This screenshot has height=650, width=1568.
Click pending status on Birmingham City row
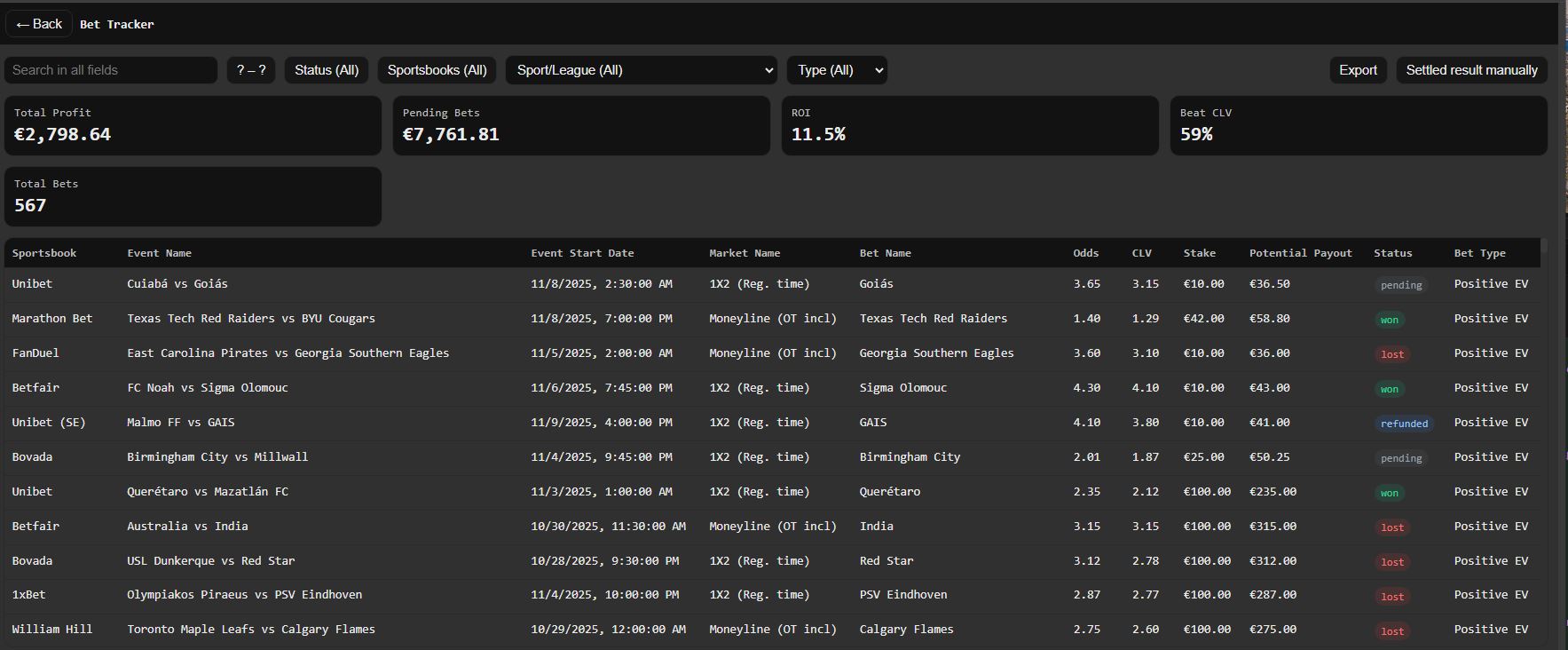point(1401,458)
